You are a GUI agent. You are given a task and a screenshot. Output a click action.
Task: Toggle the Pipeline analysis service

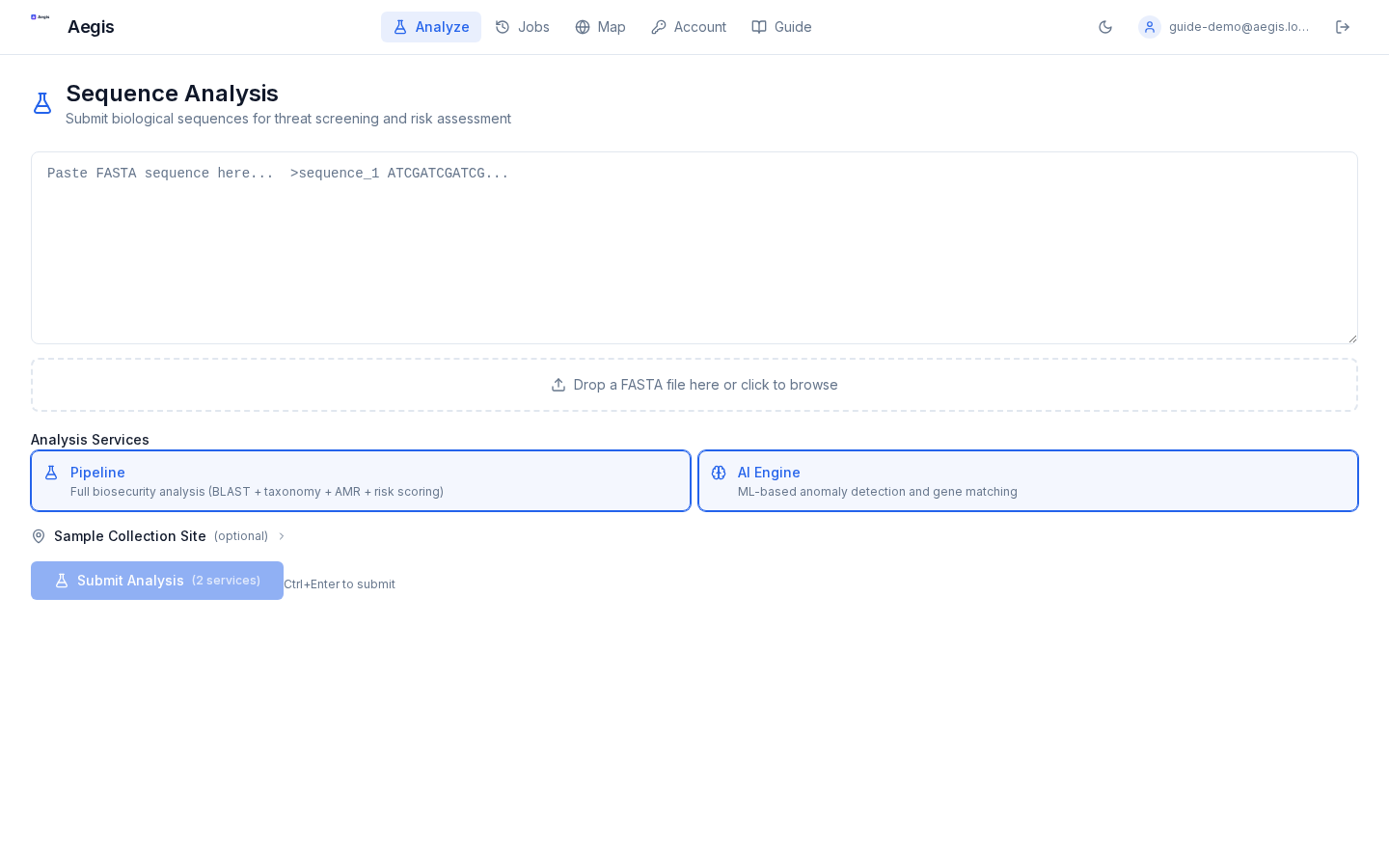click(361, 480)
